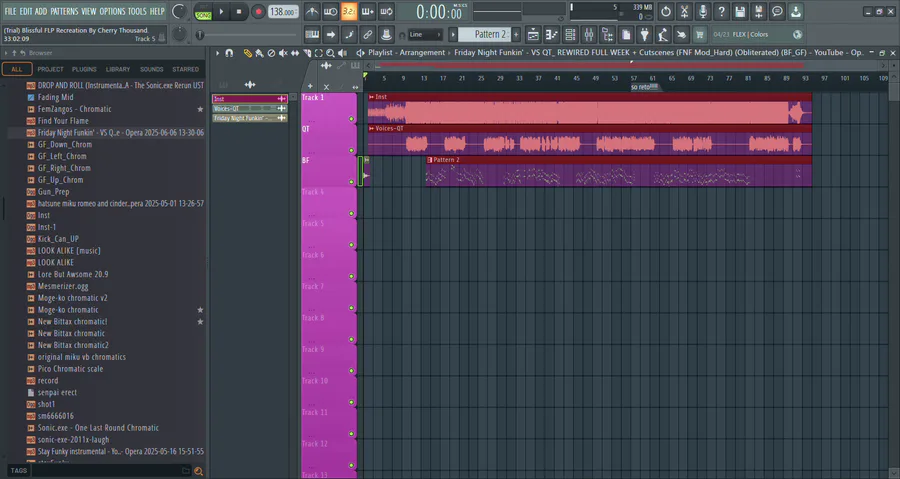Screen dimensions: 900x479
Task: Open the Voices-QT clip menu arrow
Action: pos(371,128)
